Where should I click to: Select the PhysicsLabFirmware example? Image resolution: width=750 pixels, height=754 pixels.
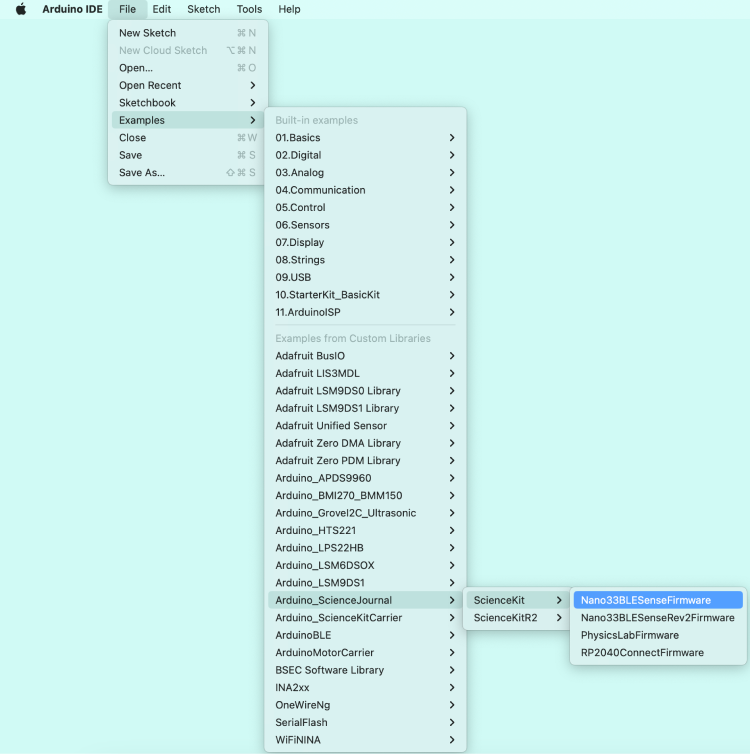coord(629,635)
